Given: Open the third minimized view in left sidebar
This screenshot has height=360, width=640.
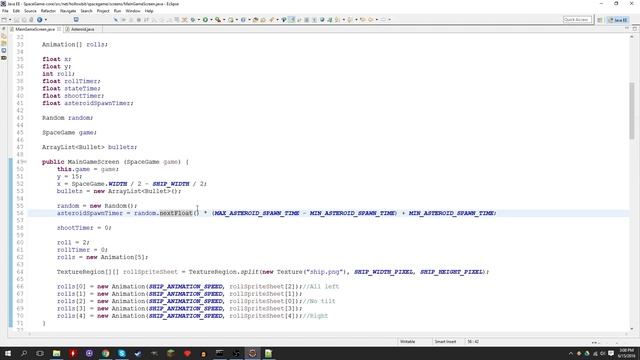Looking at the screenshot, I should click(4, 51).
